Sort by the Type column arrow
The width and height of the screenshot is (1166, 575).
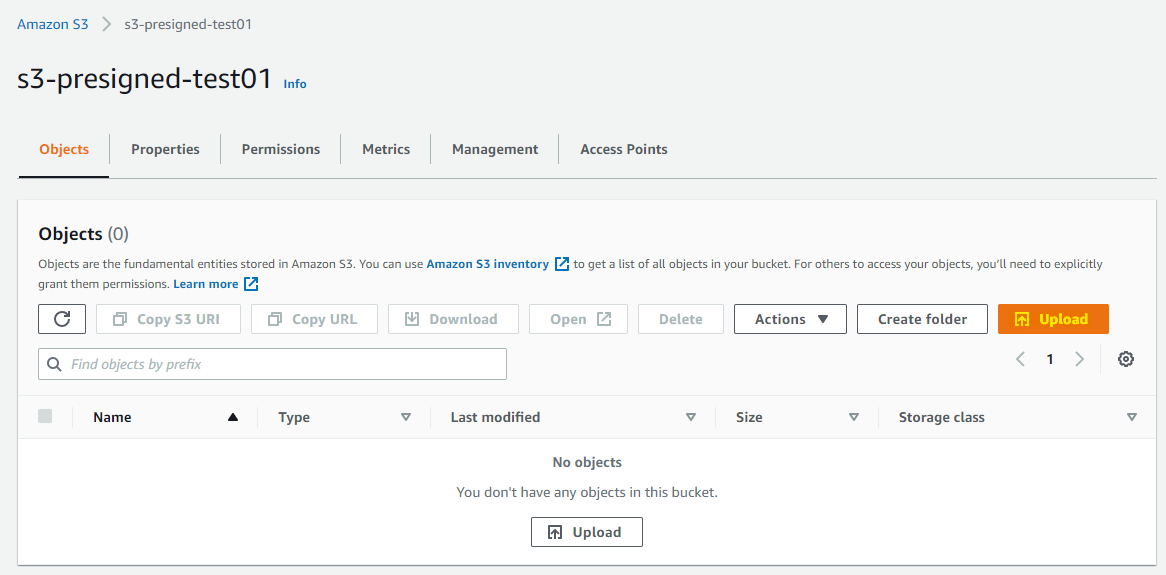point(406,417)
